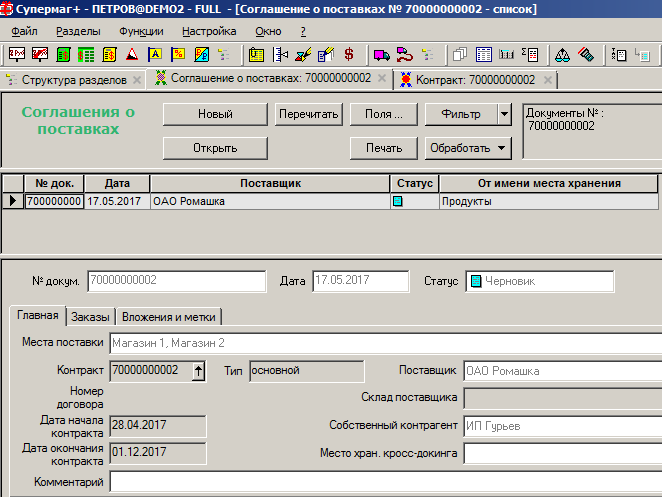Click the arrow button in Контракт field
Image resolution: width=662 pixels, height=497 pixels.
tap(198, 371)
